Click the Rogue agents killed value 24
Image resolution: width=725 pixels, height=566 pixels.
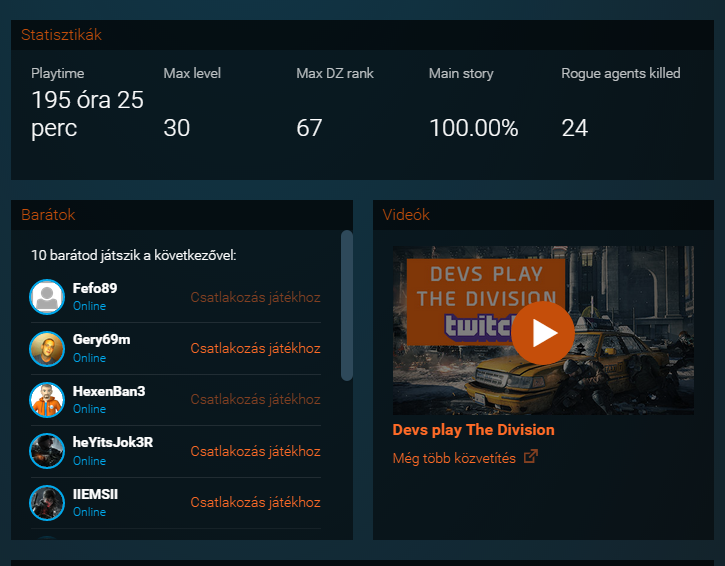click(574, 128)
